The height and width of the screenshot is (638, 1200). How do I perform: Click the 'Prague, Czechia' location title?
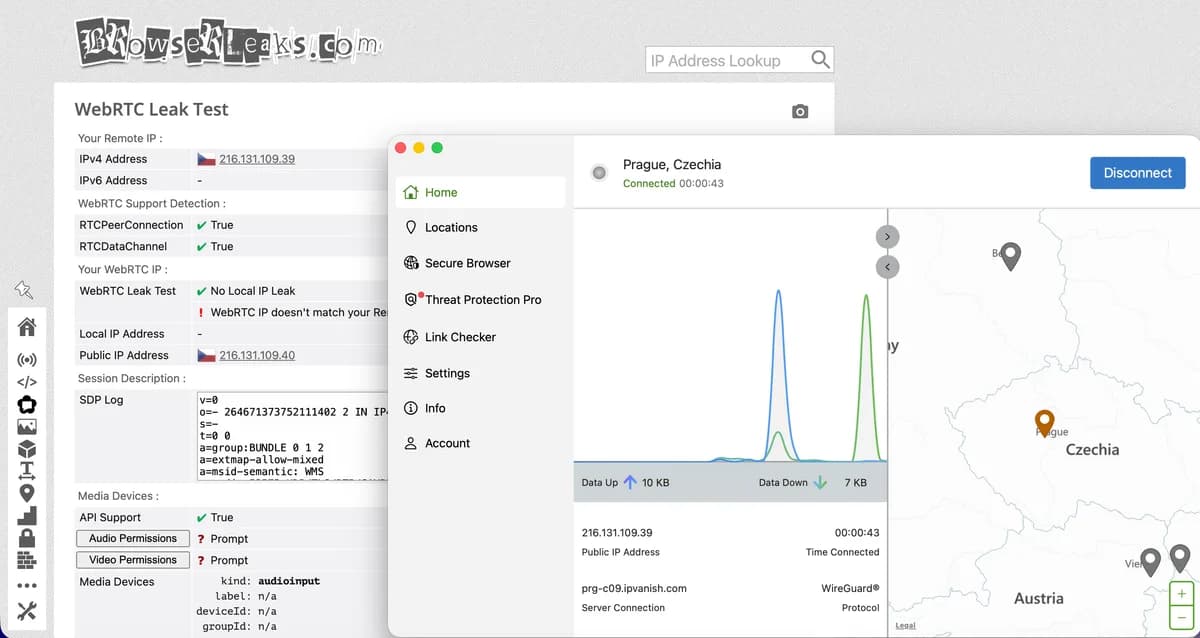click(672, 164)
